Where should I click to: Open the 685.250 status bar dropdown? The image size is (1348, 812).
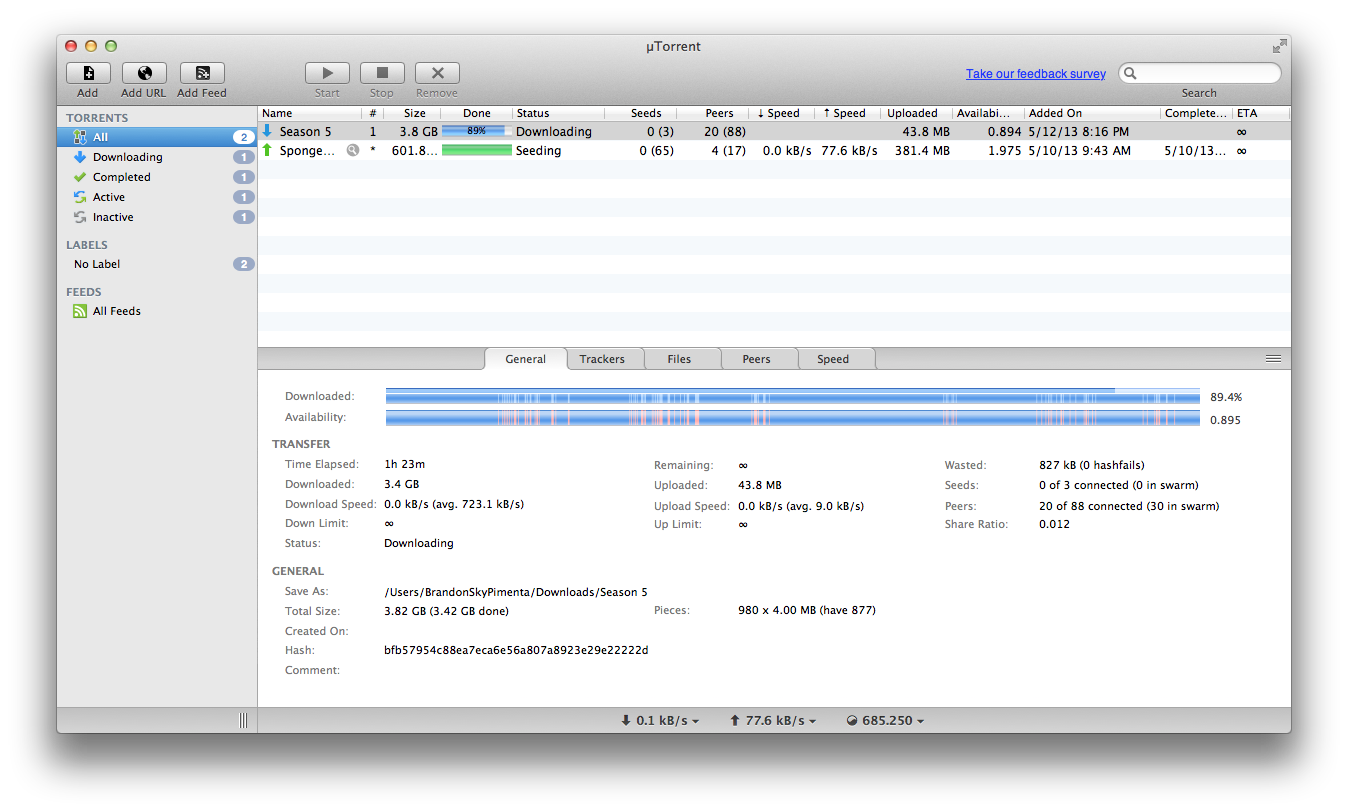coord(885,720)
